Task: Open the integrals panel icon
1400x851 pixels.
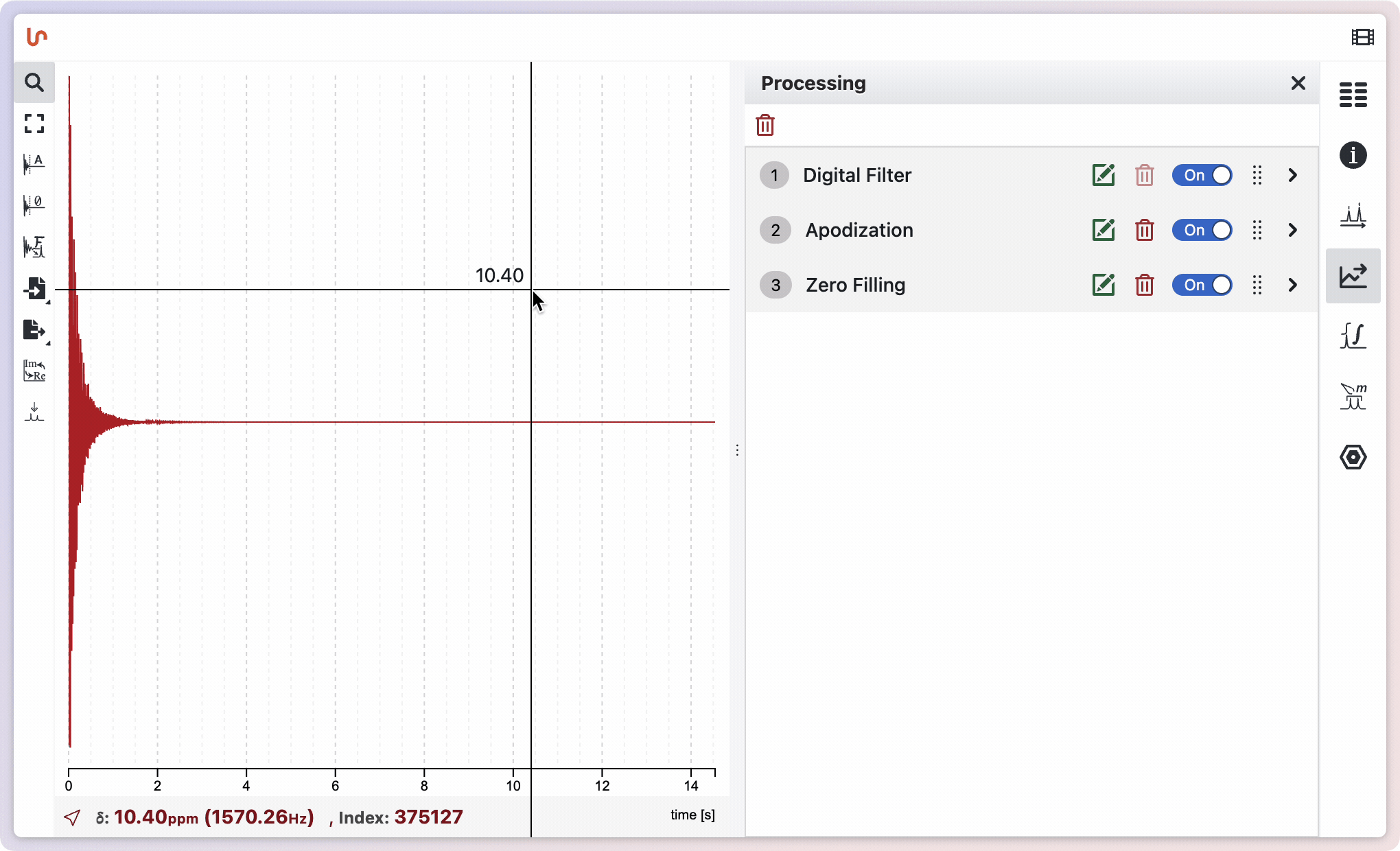Action: point(1353,336)
